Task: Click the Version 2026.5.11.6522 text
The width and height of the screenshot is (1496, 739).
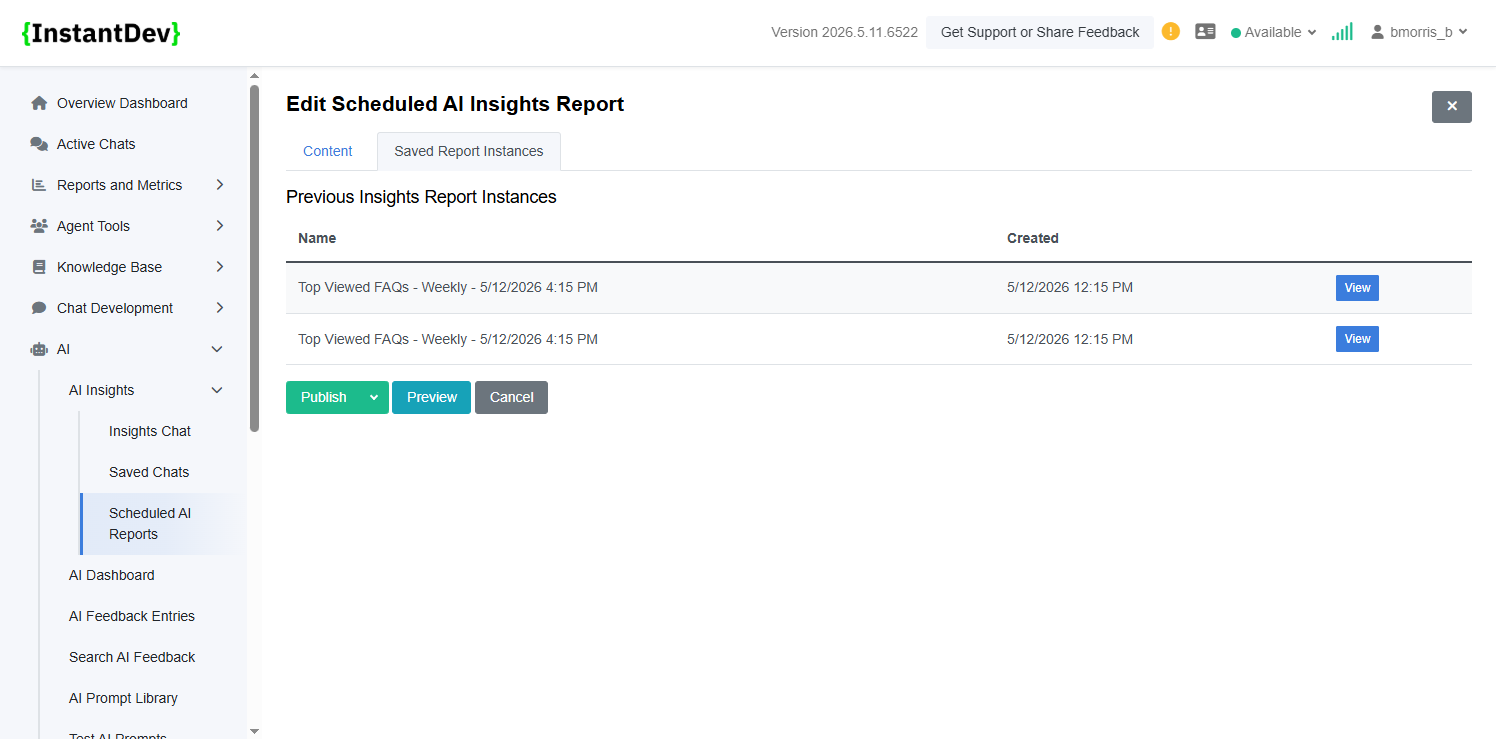Action: click(844, 32)
